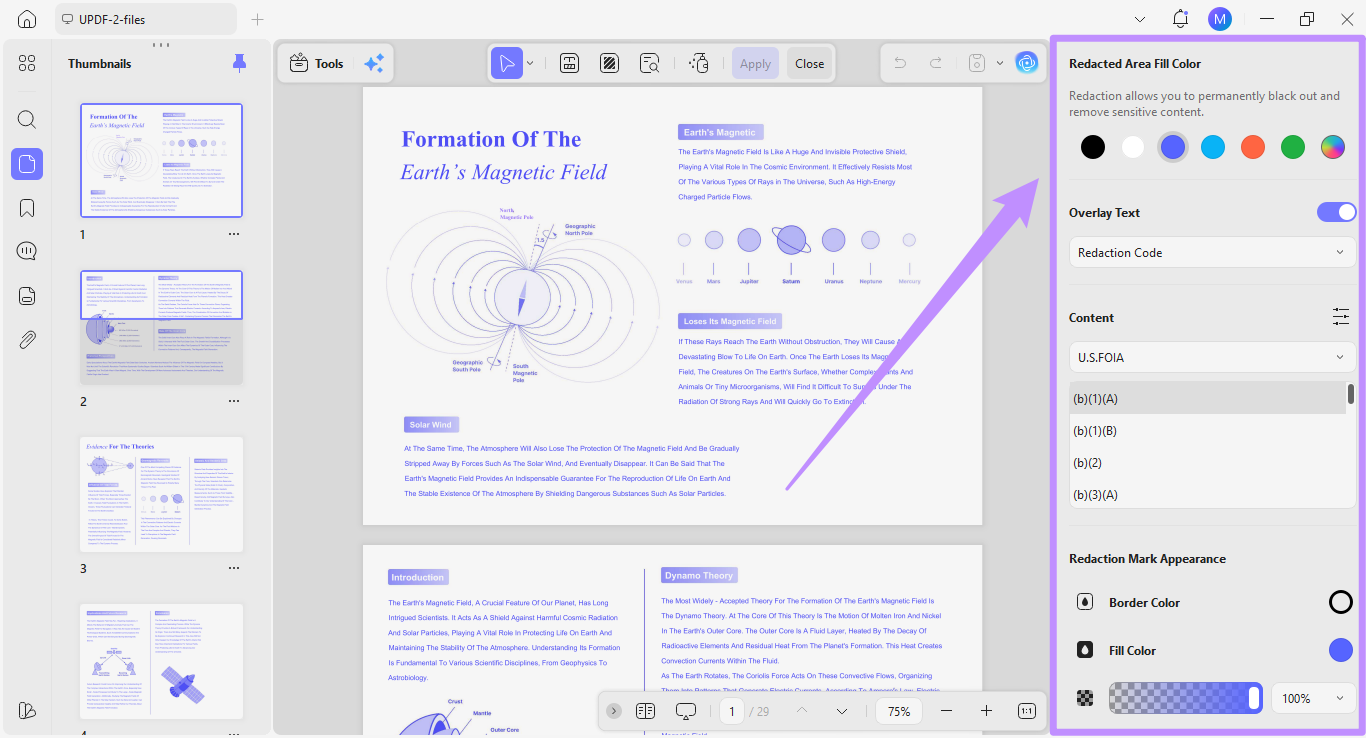Undo the last action

900,63
